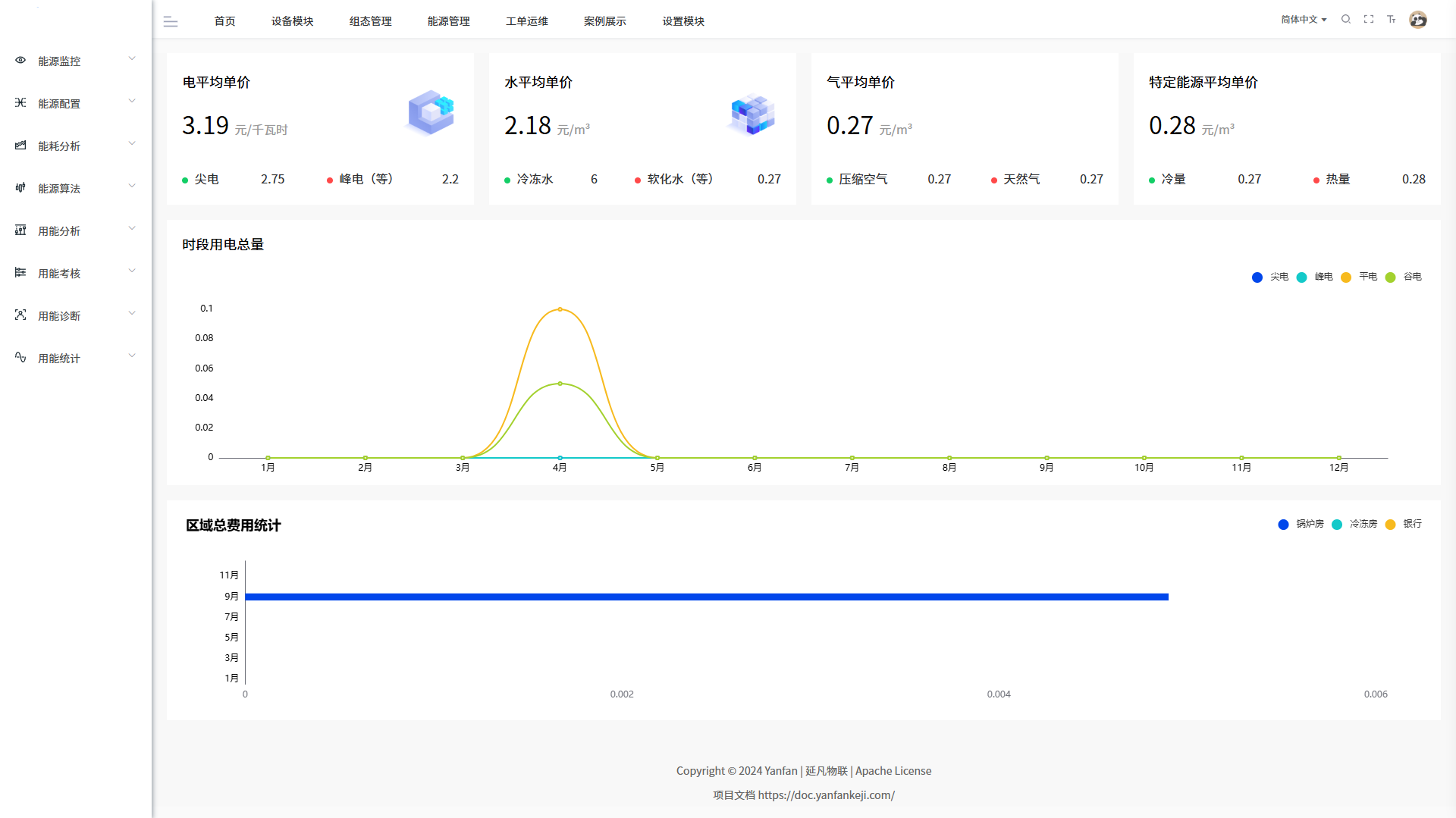The height and width of the screenshot is (818, 1456).
Task: Click the 用能诊断 scan icon
Action: (20, 315)
